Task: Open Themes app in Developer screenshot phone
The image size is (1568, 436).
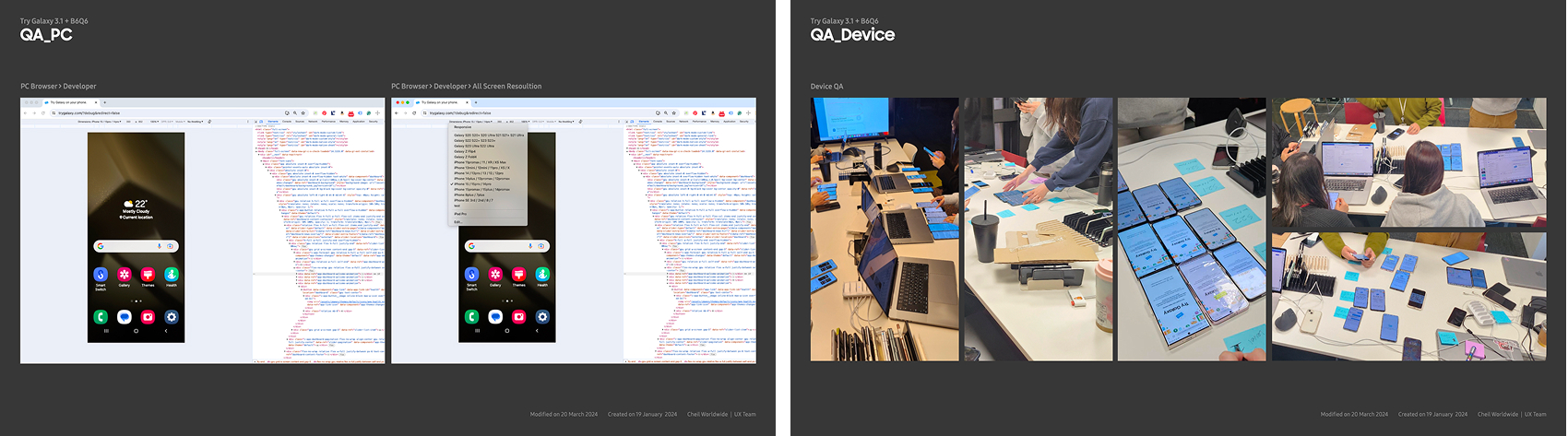Action: click(x=148, y=275)
